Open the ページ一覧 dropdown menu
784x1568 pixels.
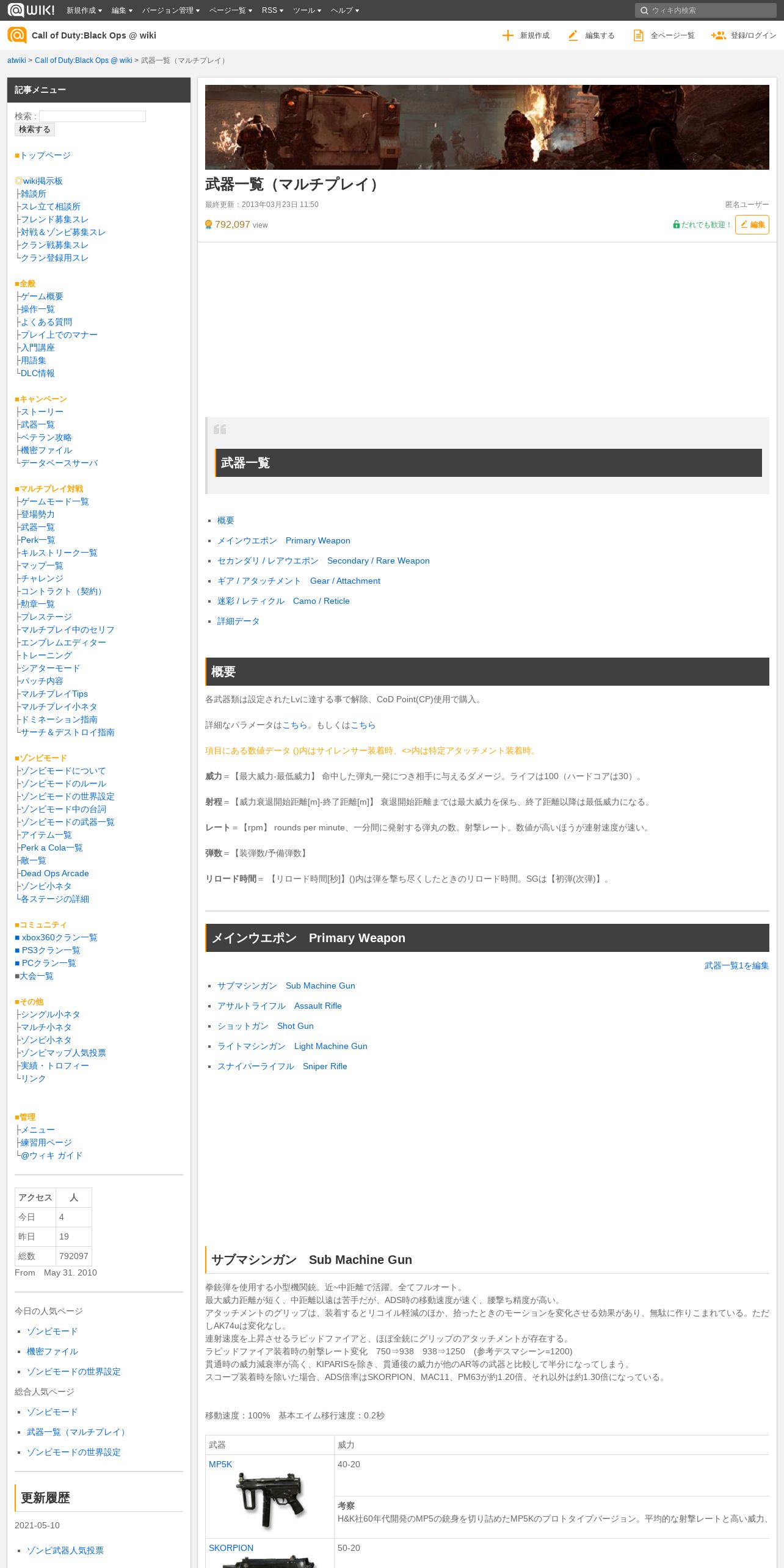click(x=231, y=10)
